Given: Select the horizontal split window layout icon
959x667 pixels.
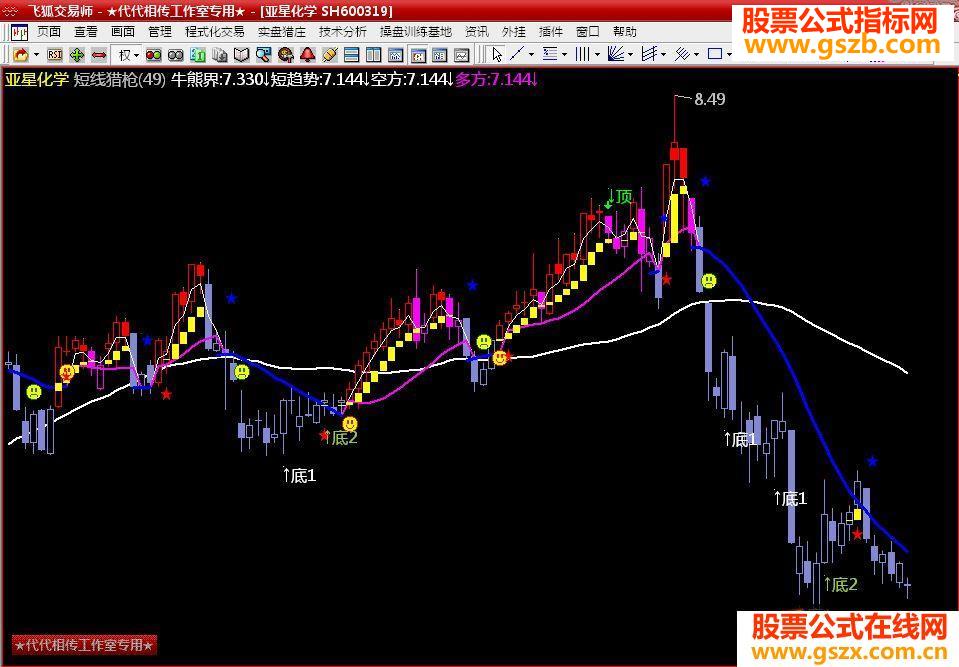Looking at the screenshot, I should pyautogui.click(x=352, y=55).
